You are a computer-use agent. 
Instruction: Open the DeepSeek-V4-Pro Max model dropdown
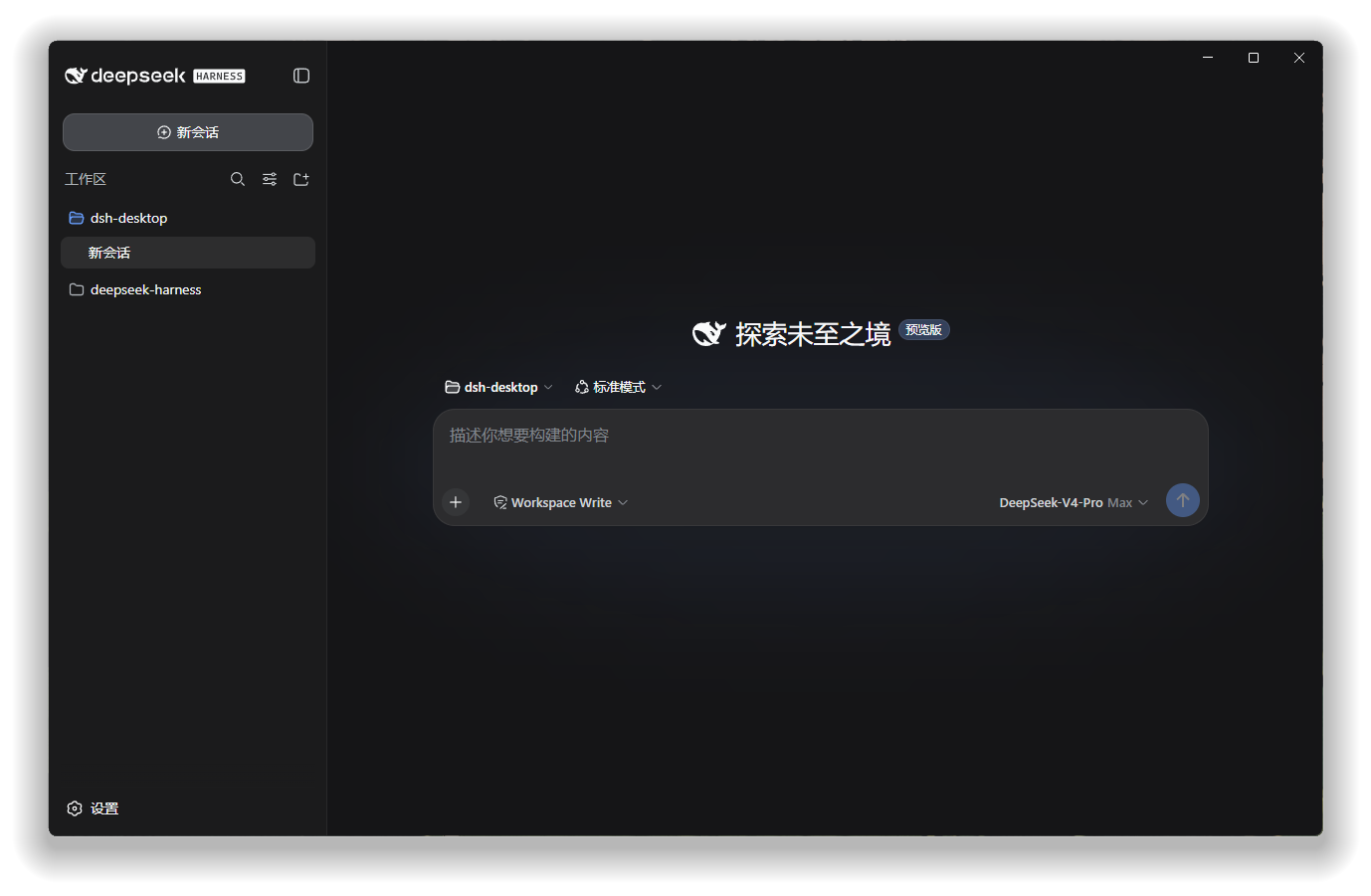point(1074,502)
